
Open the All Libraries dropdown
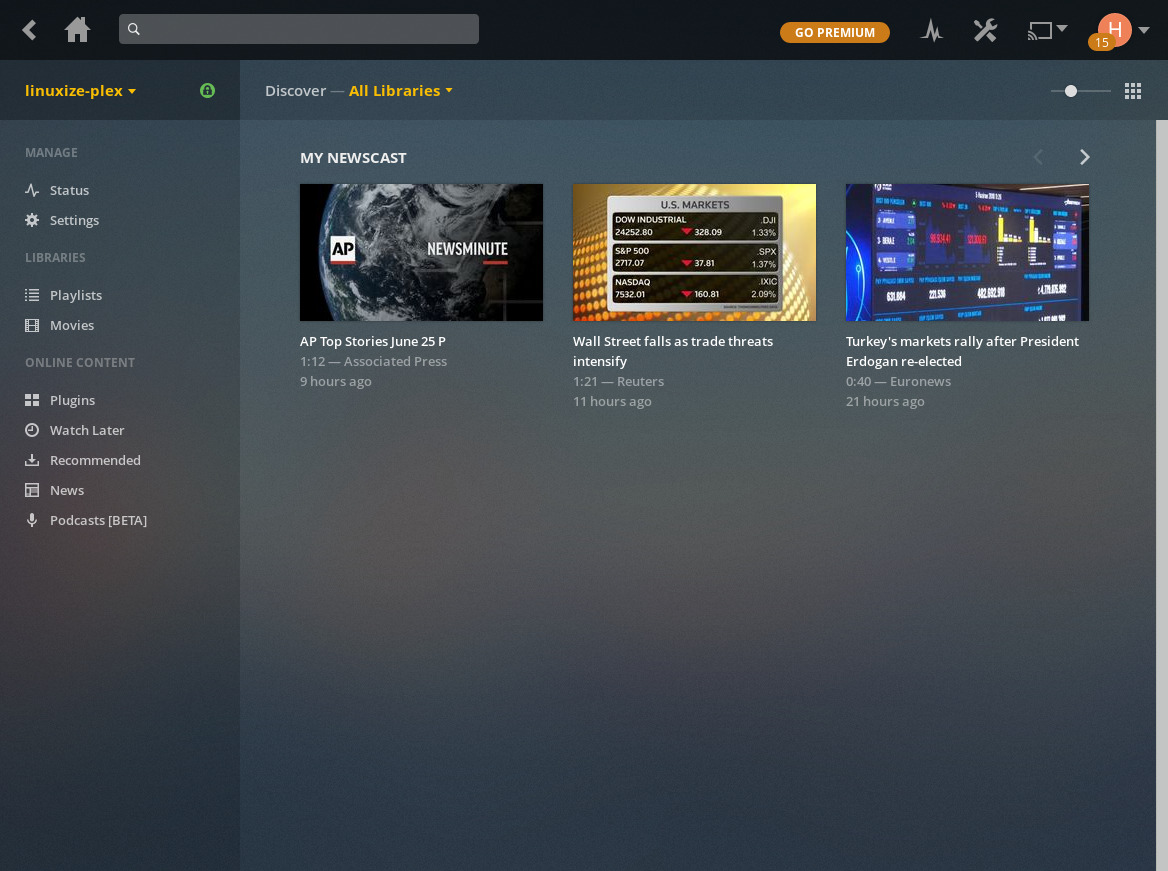pyautogui.click(x=401, y=91)
